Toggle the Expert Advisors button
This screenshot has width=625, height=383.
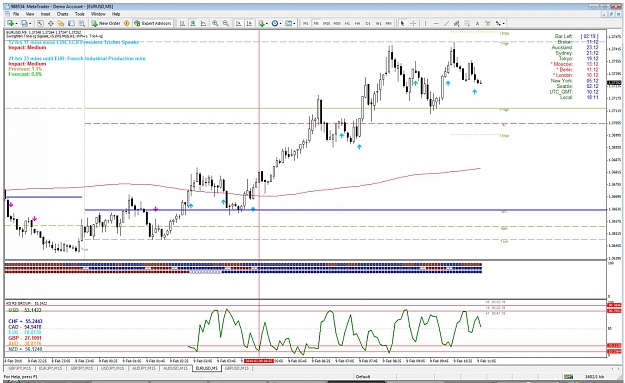coord(153,24)
